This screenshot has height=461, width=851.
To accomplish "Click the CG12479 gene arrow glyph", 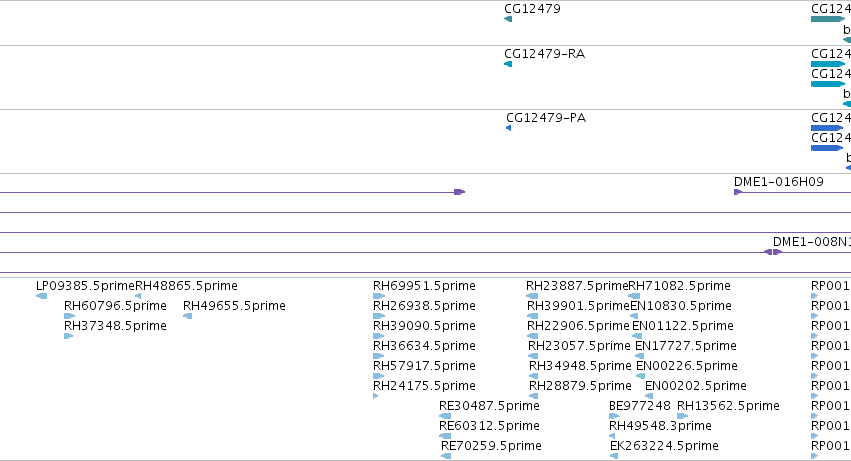I will click(508, 19).
